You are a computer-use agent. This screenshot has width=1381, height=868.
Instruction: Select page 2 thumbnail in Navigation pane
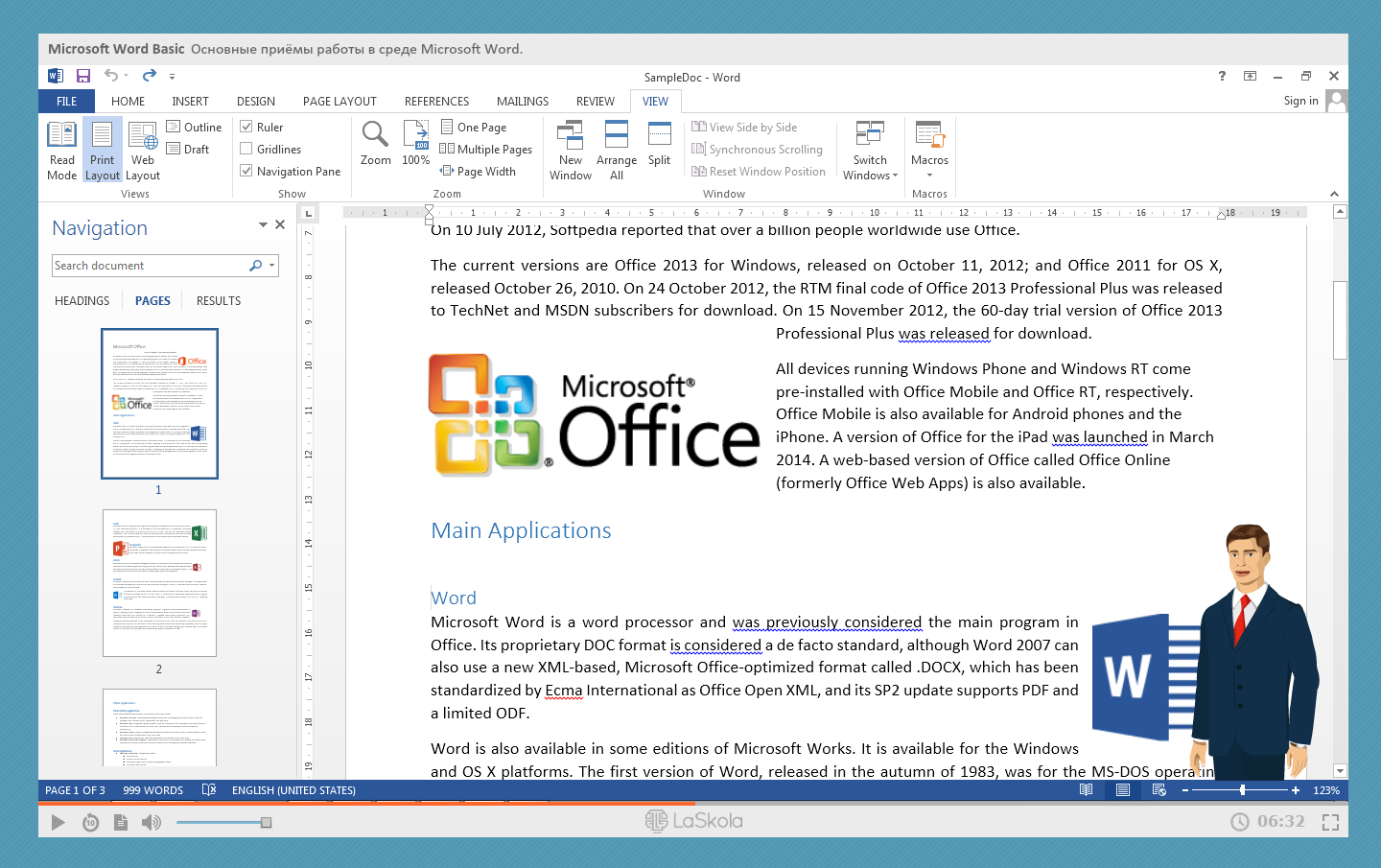pos(159,583)
